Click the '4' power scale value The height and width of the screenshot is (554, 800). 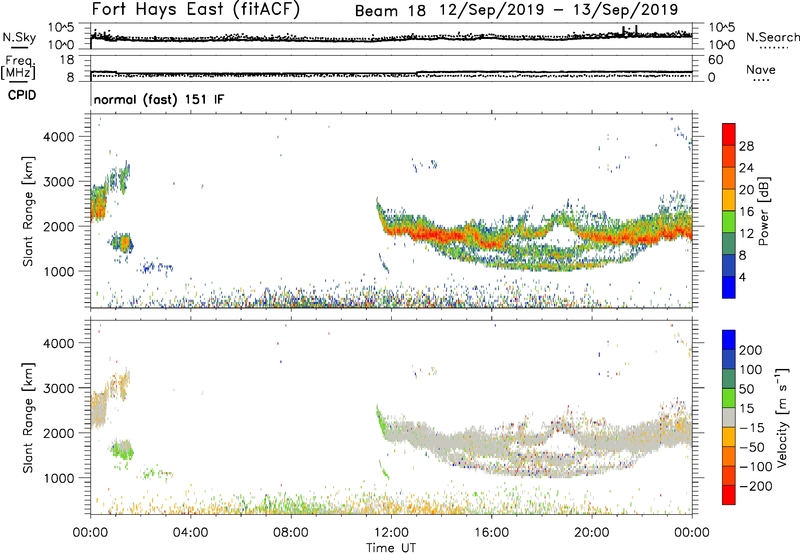[742, 277]
